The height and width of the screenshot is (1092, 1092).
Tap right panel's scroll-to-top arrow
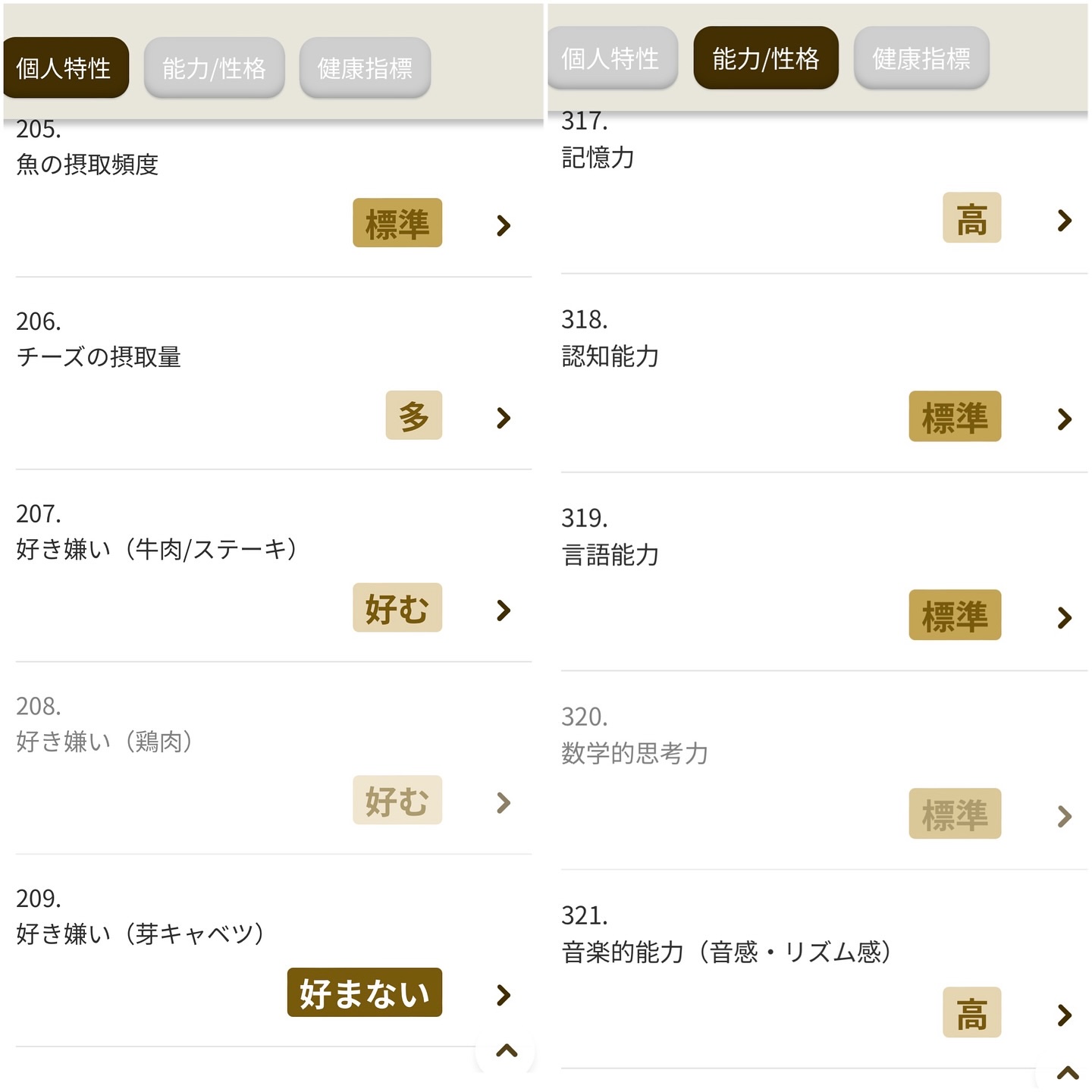tap(1068, 1073)
